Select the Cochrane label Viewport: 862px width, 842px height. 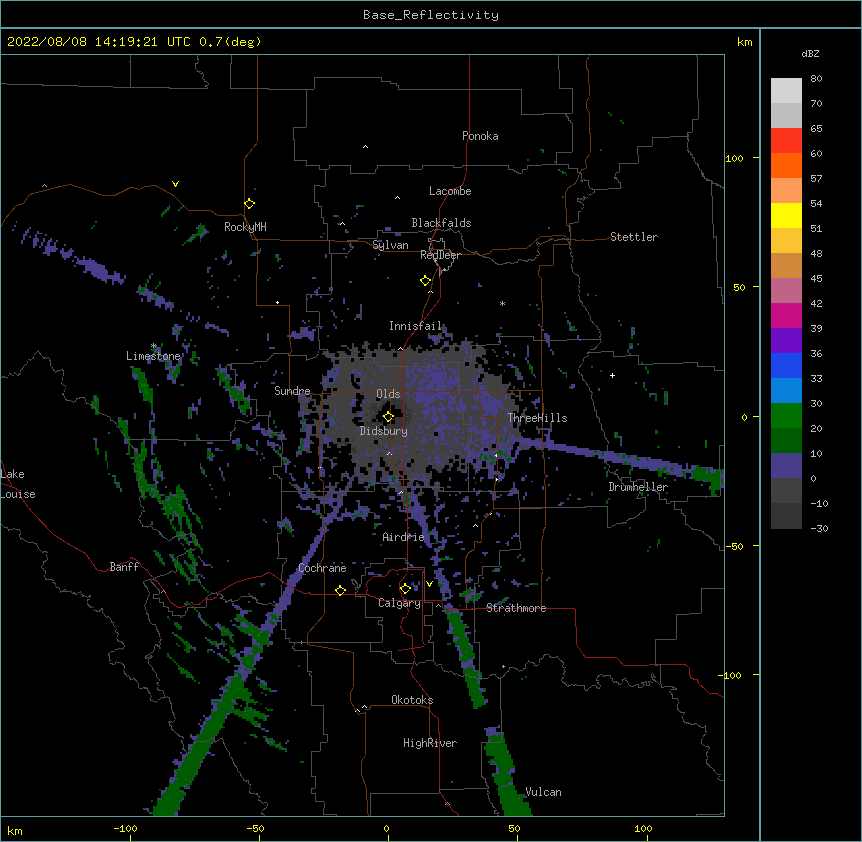322,568
